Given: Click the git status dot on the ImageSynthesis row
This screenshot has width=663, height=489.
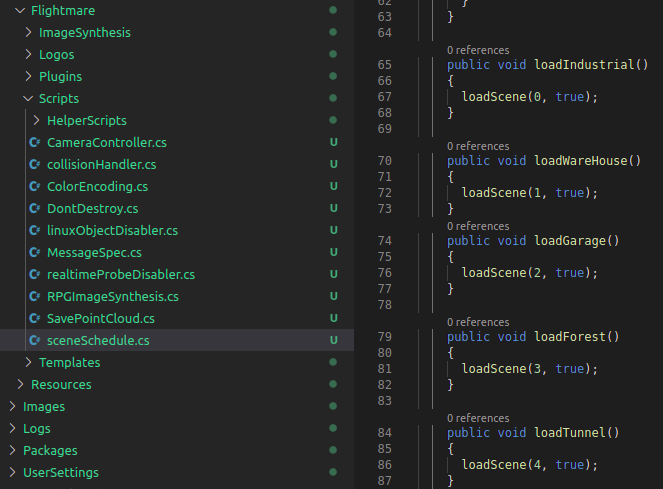Looking at the screenshot, I should pos(333,32).
